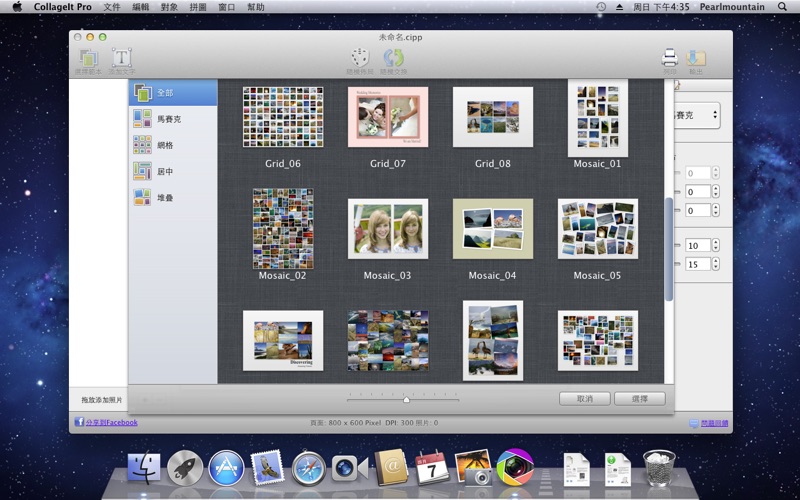800x500 pixels.
Task: Click the 取消 cancel button
Action: [585, 398]
